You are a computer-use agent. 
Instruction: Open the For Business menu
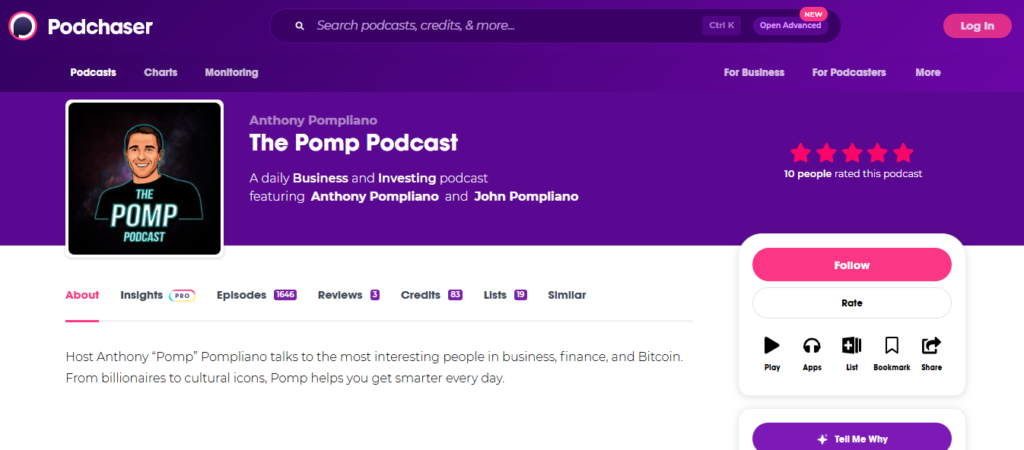(x=754, y=72)
